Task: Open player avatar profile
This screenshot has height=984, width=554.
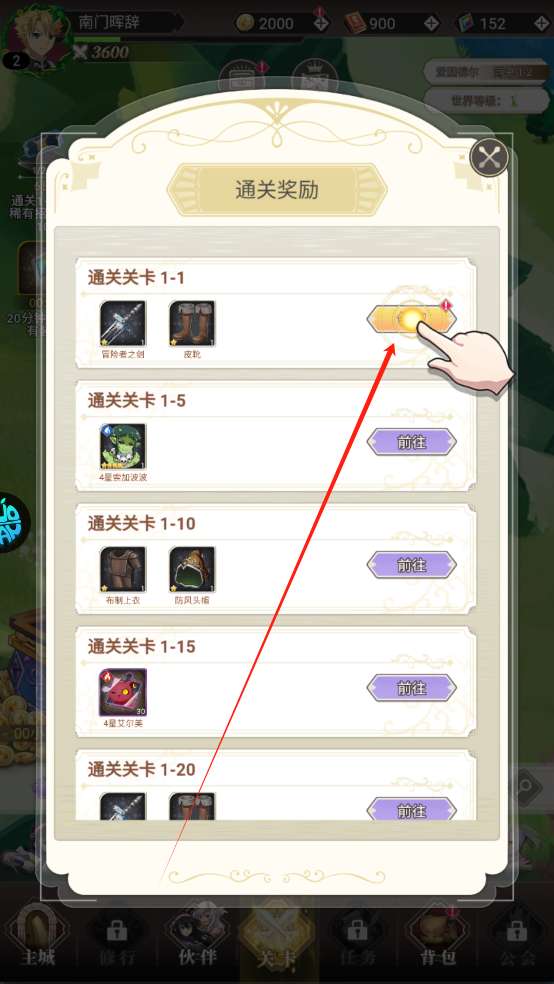Action: click(x=38, y=35)
